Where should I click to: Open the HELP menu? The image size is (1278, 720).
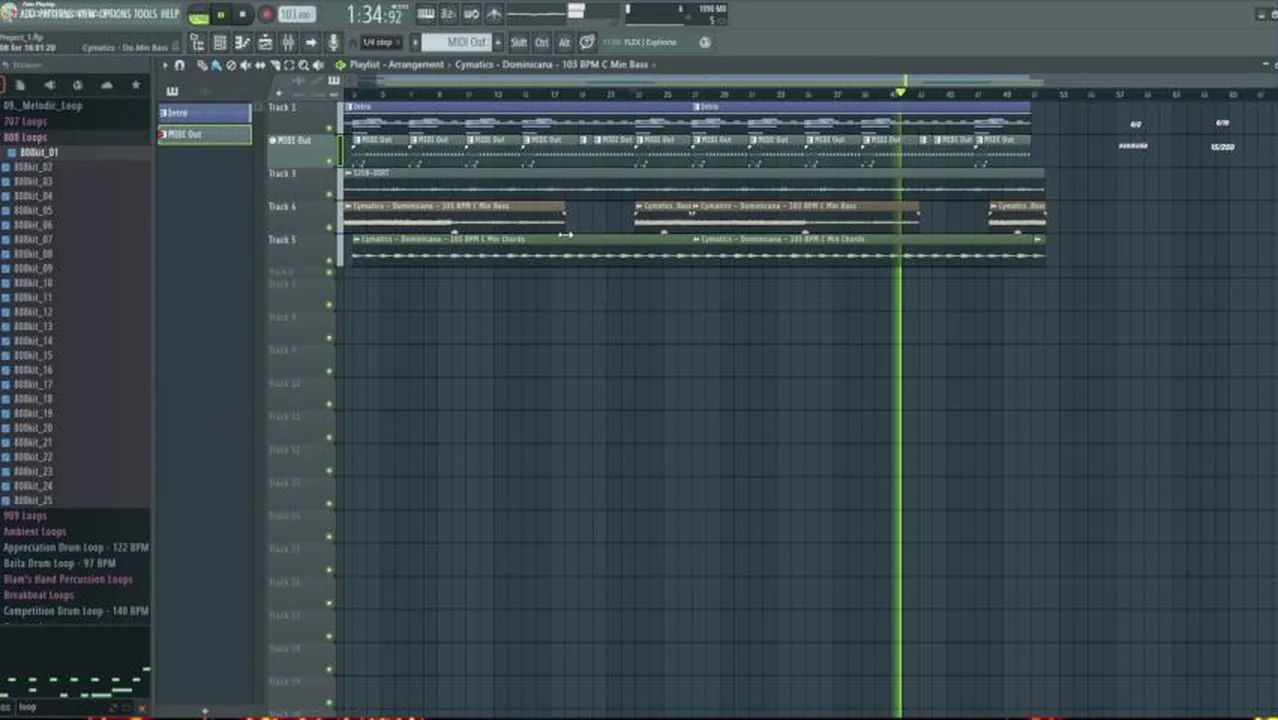pyautogui.click(x=170, y=14)
